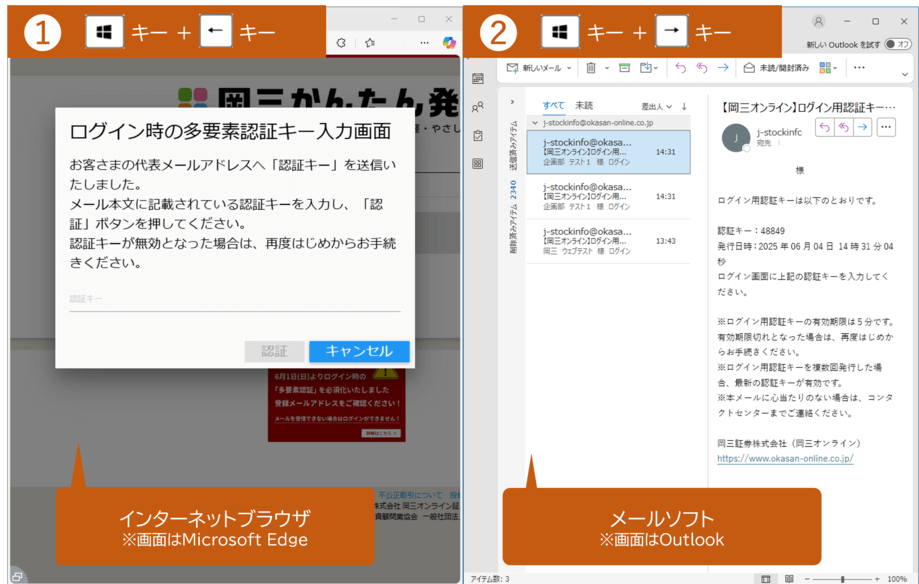The image size is (919, 584).
Task: Open the 削除済みアイテム 2340 folder
Action: [x=513, y=217]
